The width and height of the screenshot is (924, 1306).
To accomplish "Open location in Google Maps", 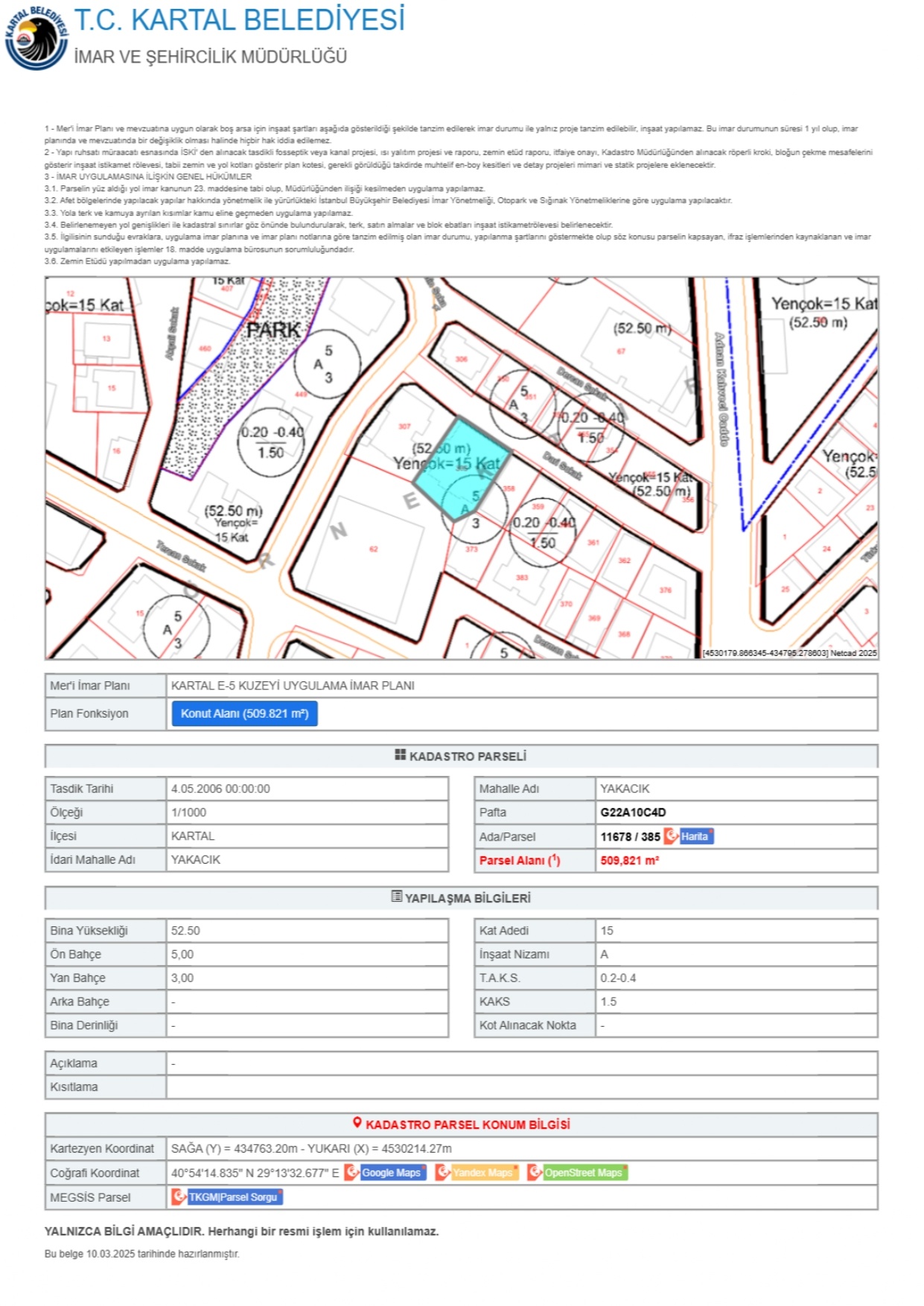I will (392, 1173).
